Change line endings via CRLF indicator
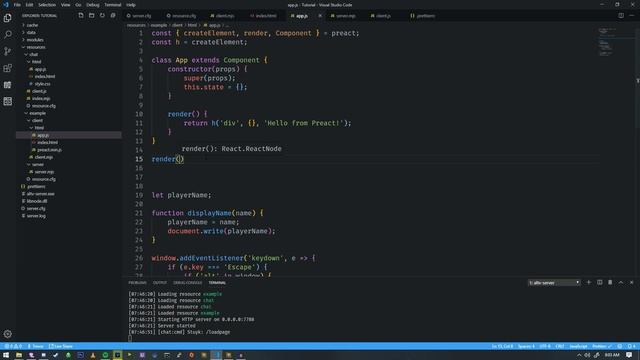 560,346
